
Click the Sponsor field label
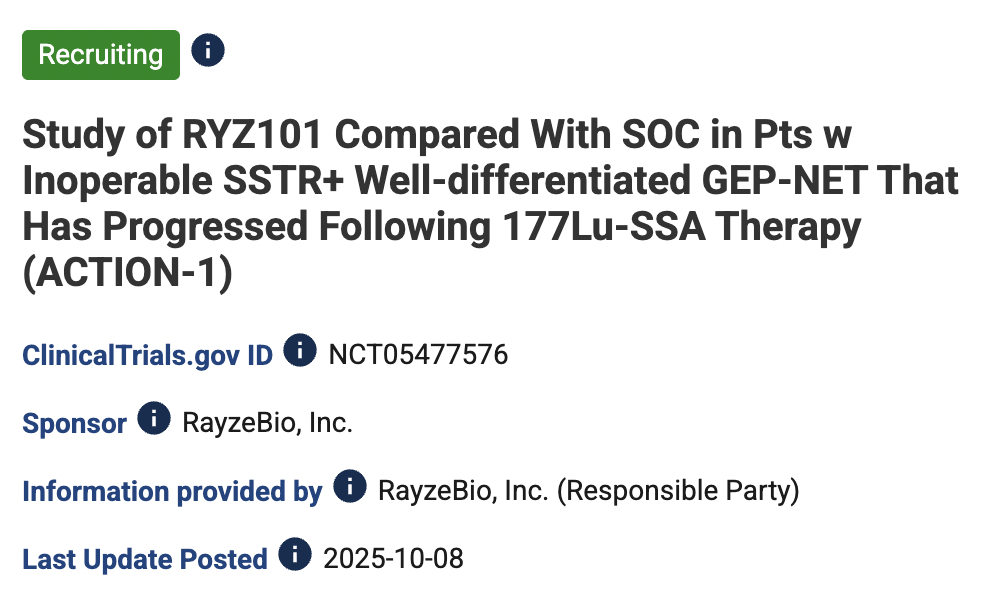[75, 423]
